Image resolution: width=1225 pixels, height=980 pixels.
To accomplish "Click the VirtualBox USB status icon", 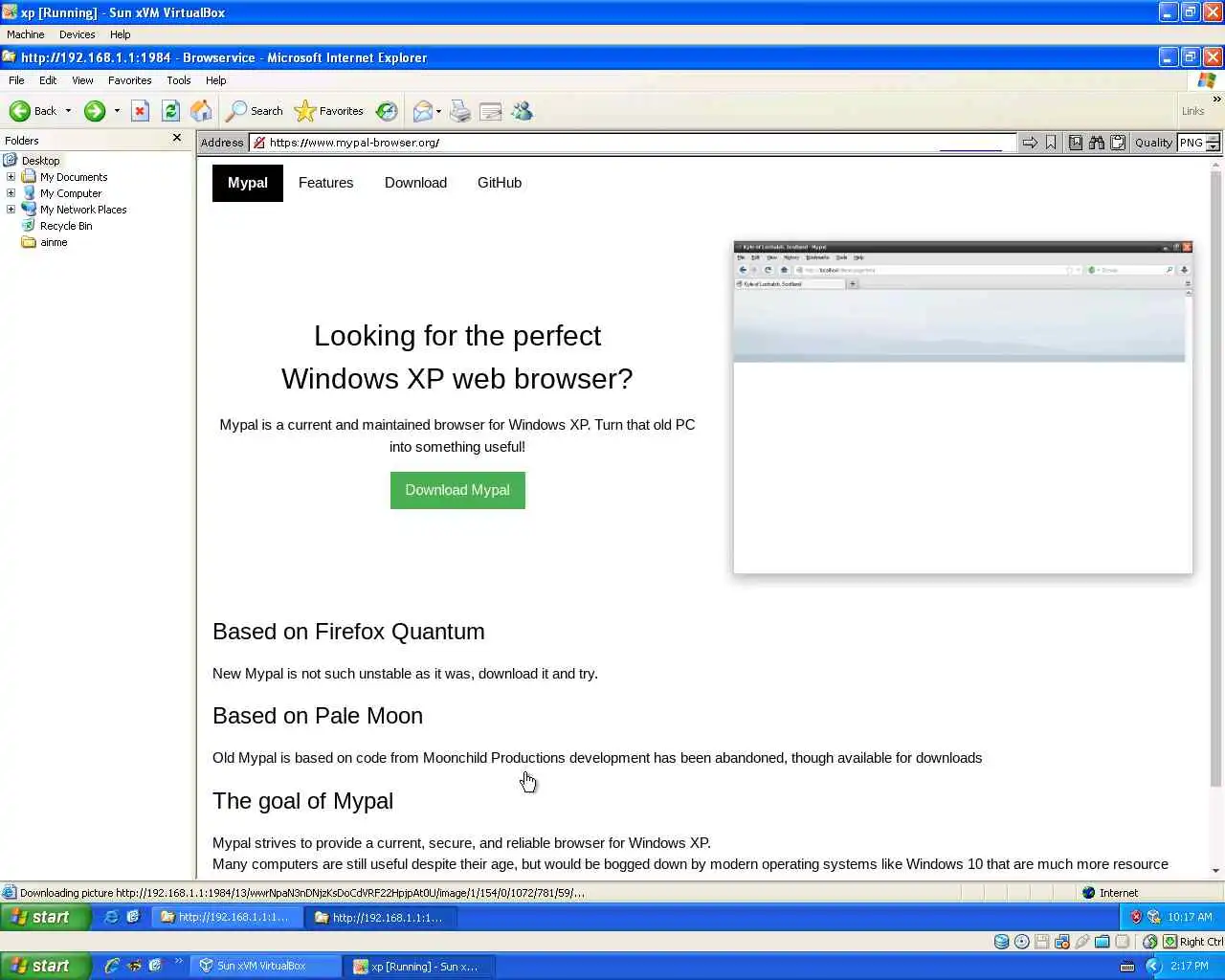I will click(1082, 942).
